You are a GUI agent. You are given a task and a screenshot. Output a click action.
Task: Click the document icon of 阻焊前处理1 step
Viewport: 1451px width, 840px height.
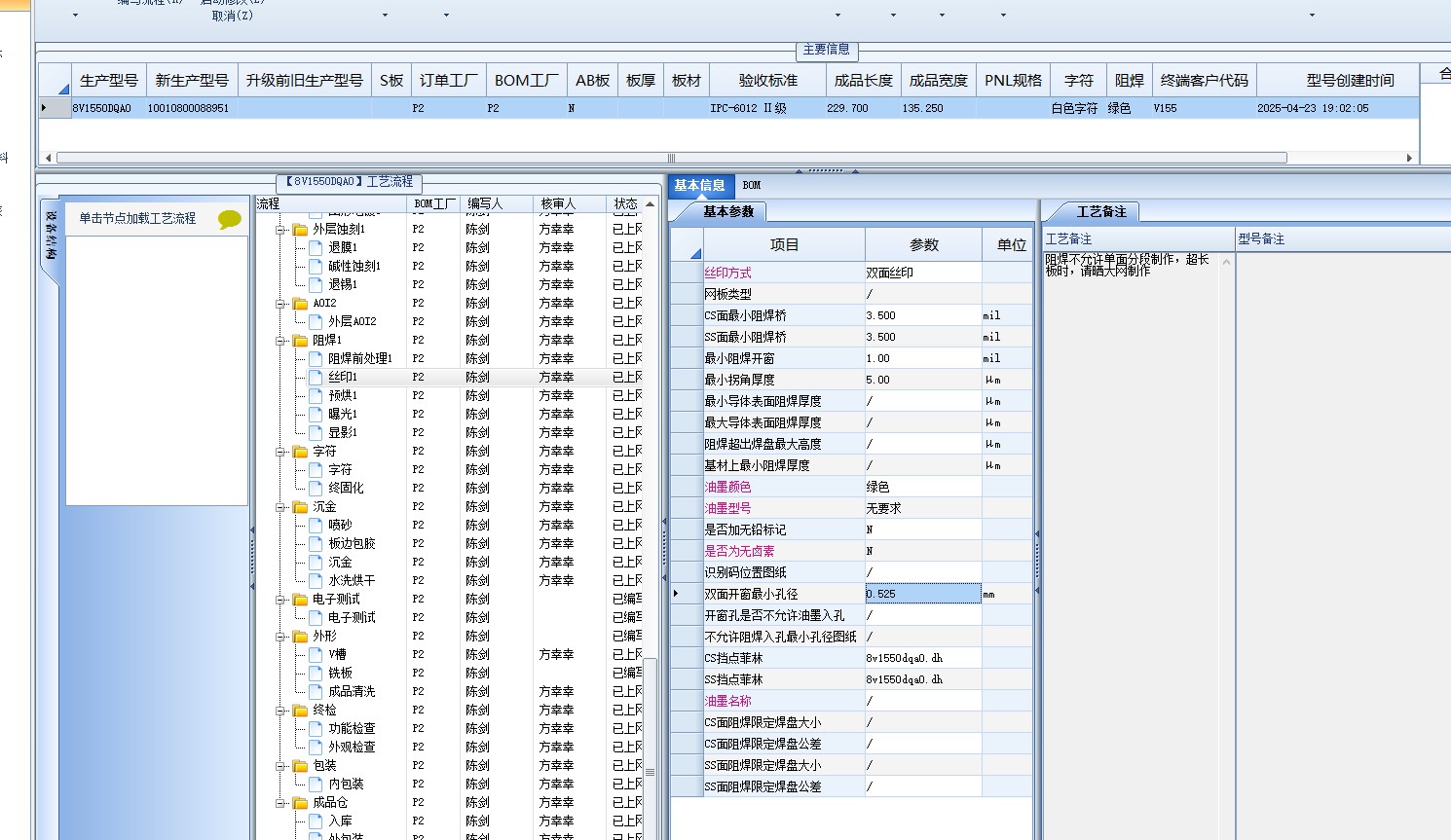pyautogui.click(x=316, y=358)
